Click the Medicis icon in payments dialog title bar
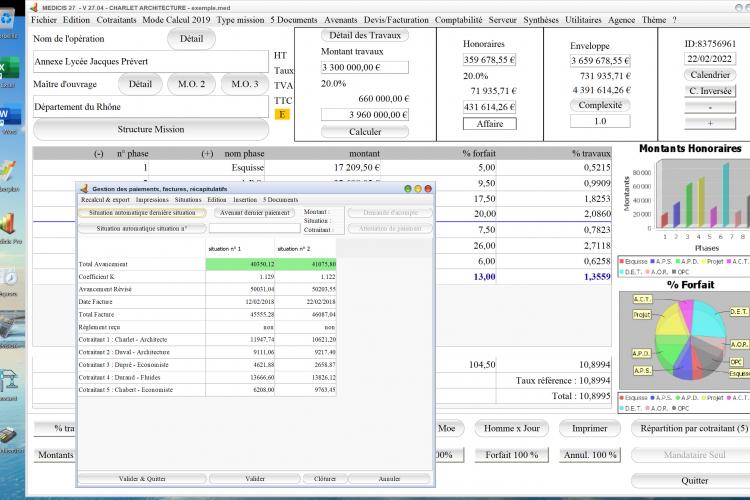 click(84, 189)
